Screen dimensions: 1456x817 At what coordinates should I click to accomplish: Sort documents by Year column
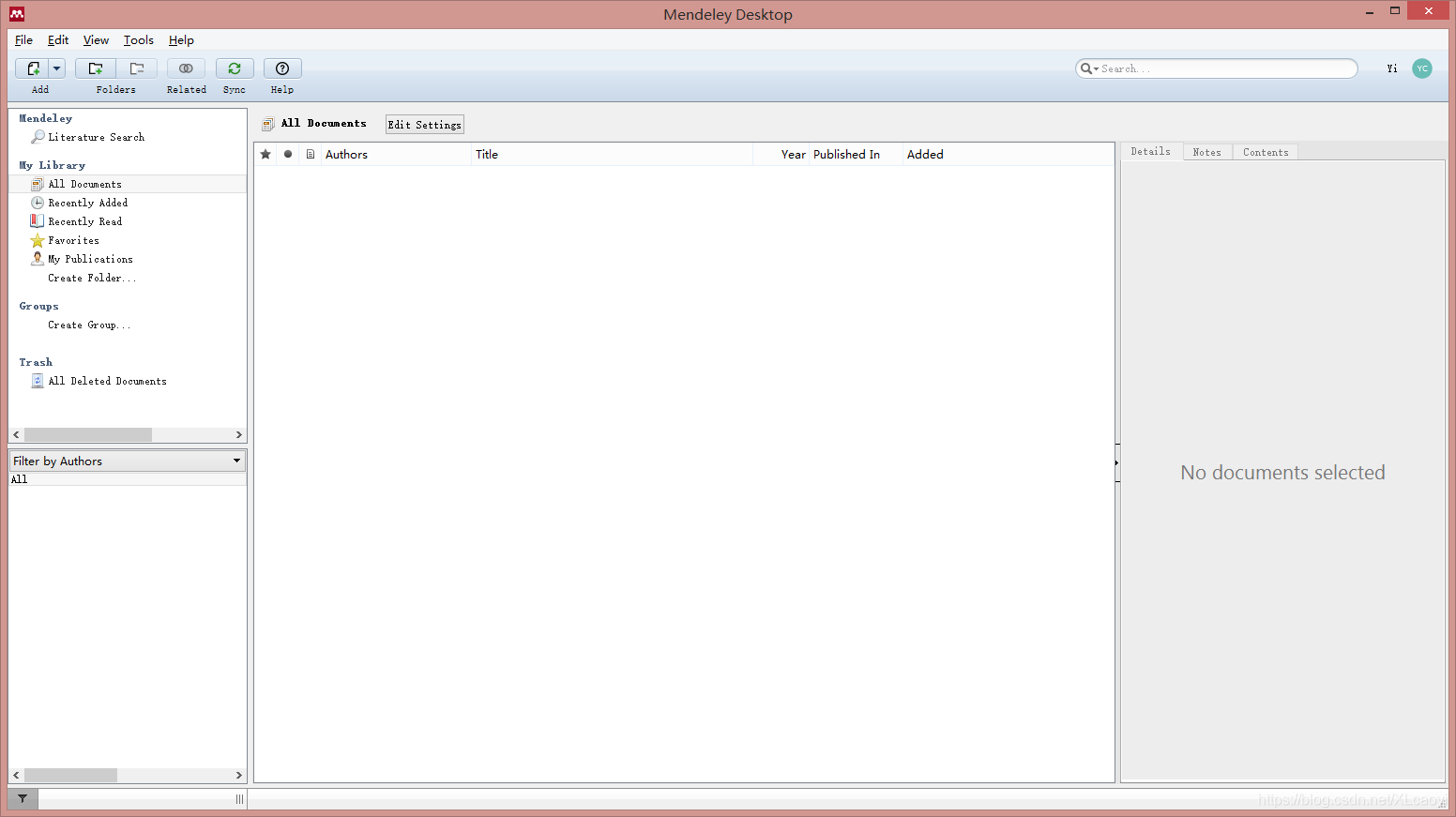781,154
